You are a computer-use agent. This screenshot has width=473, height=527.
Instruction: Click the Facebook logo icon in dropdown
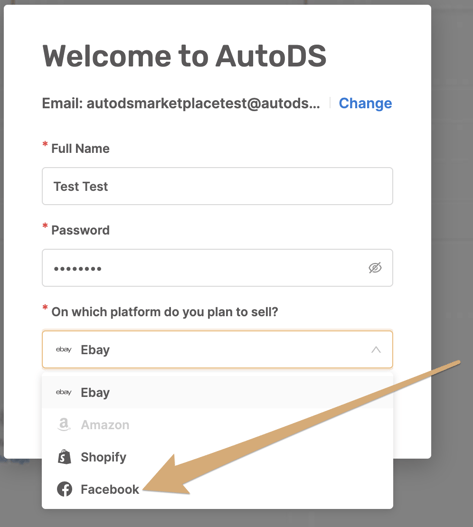click(x=64, y=489)
